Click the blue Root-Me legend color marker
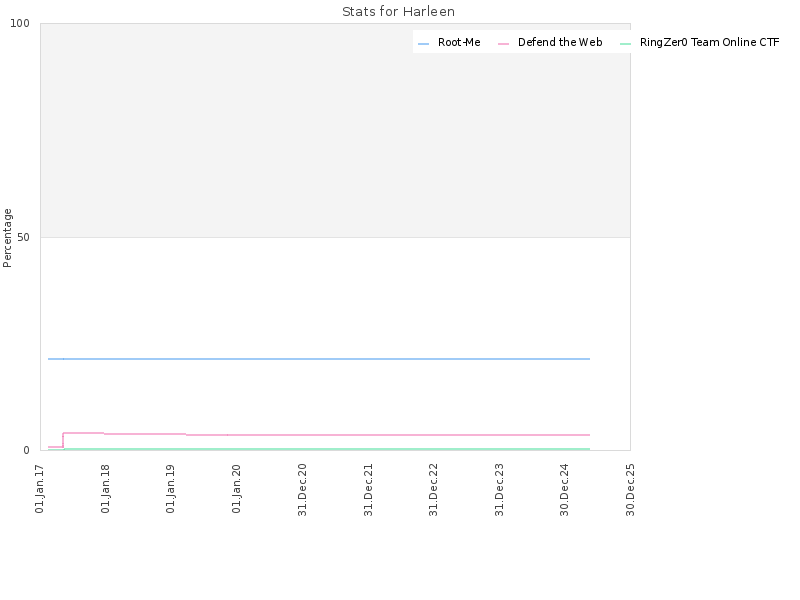800x600 pixels. coord(423,44)
